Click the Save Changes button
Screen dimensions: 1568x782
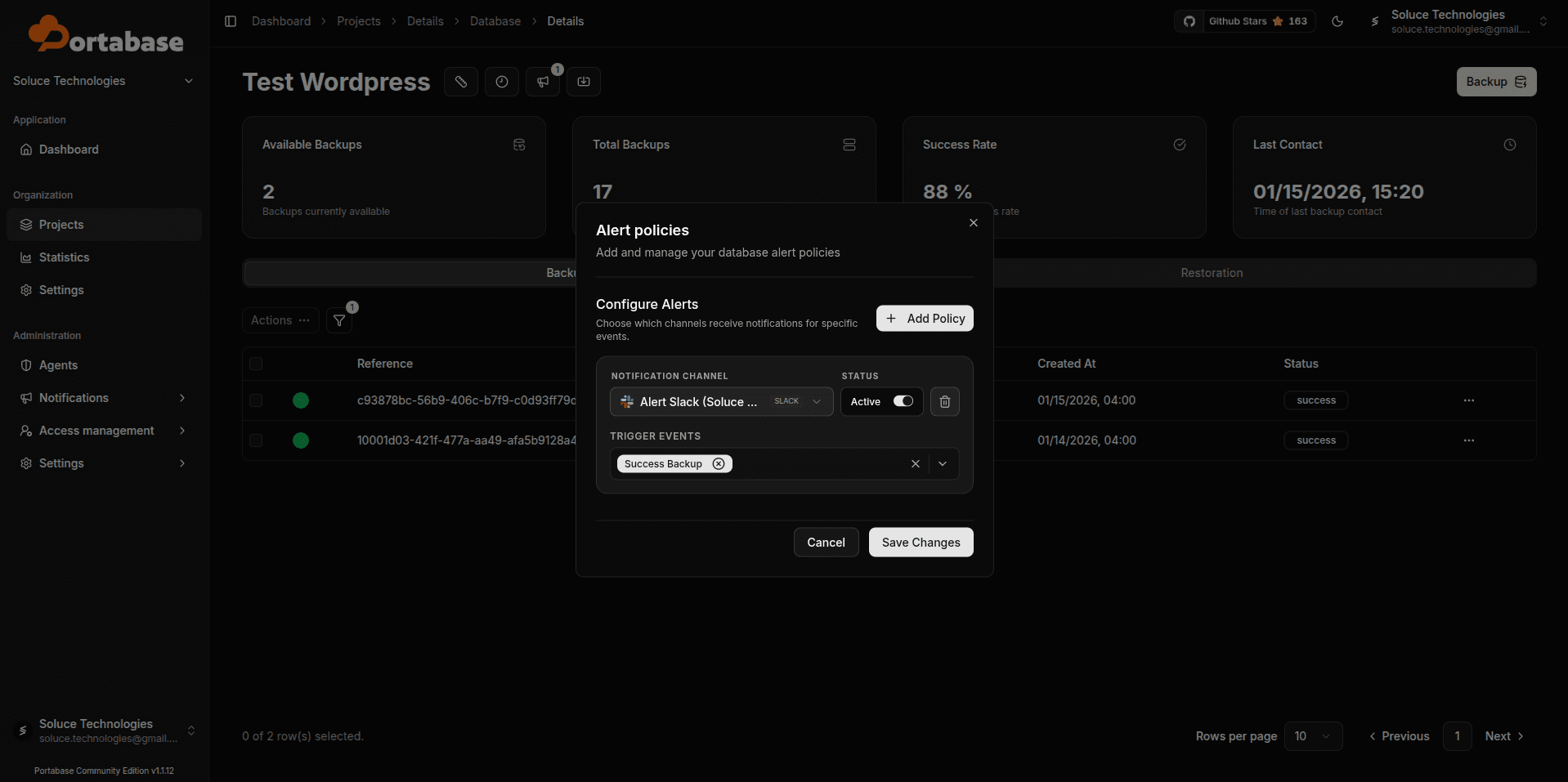tap(921, 543)
